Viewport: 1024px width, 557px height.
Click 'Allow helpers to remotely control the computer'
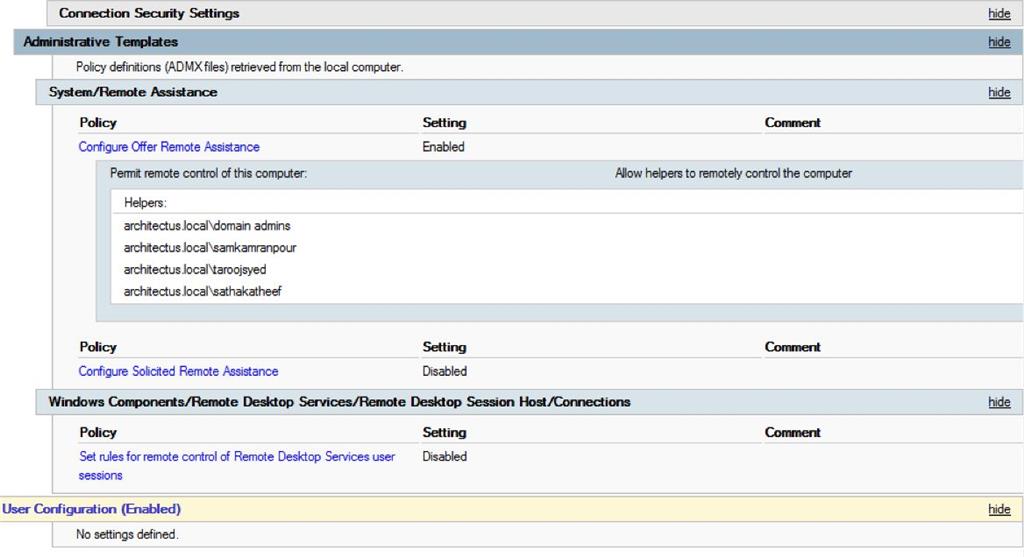[733, 174]
